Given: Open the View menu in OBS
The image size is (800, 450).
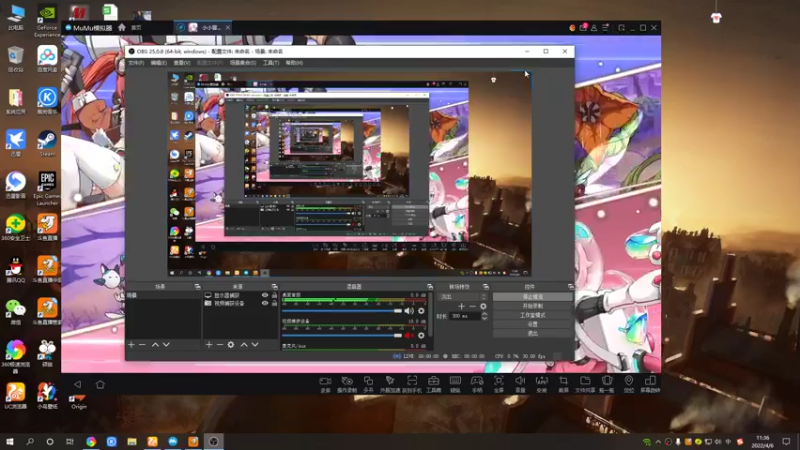Looking at the screenshot, I should click(x=182, y=63).
